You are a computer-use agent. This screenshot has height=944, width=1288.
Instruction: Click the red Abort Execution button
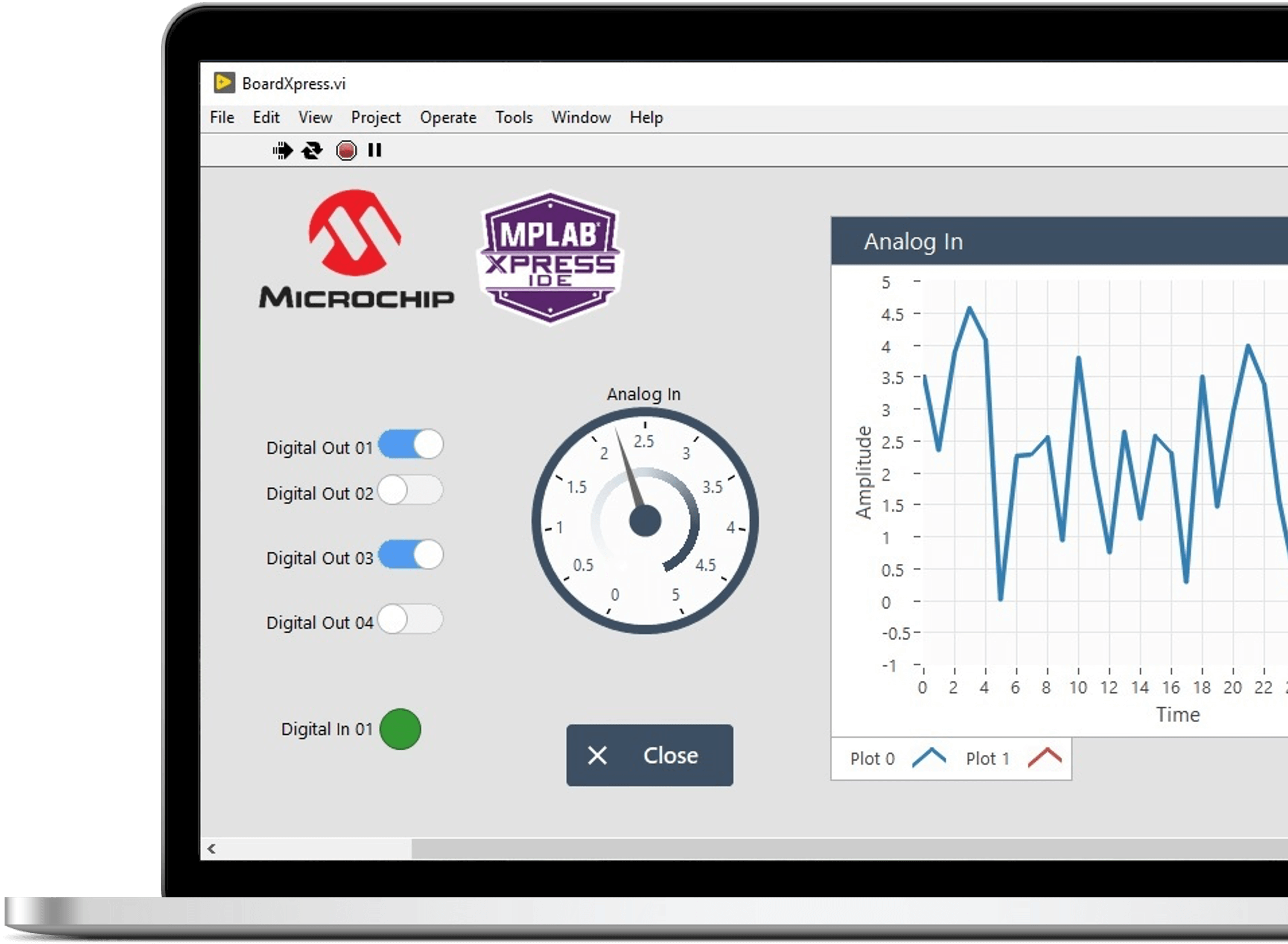tap(346, 150)
